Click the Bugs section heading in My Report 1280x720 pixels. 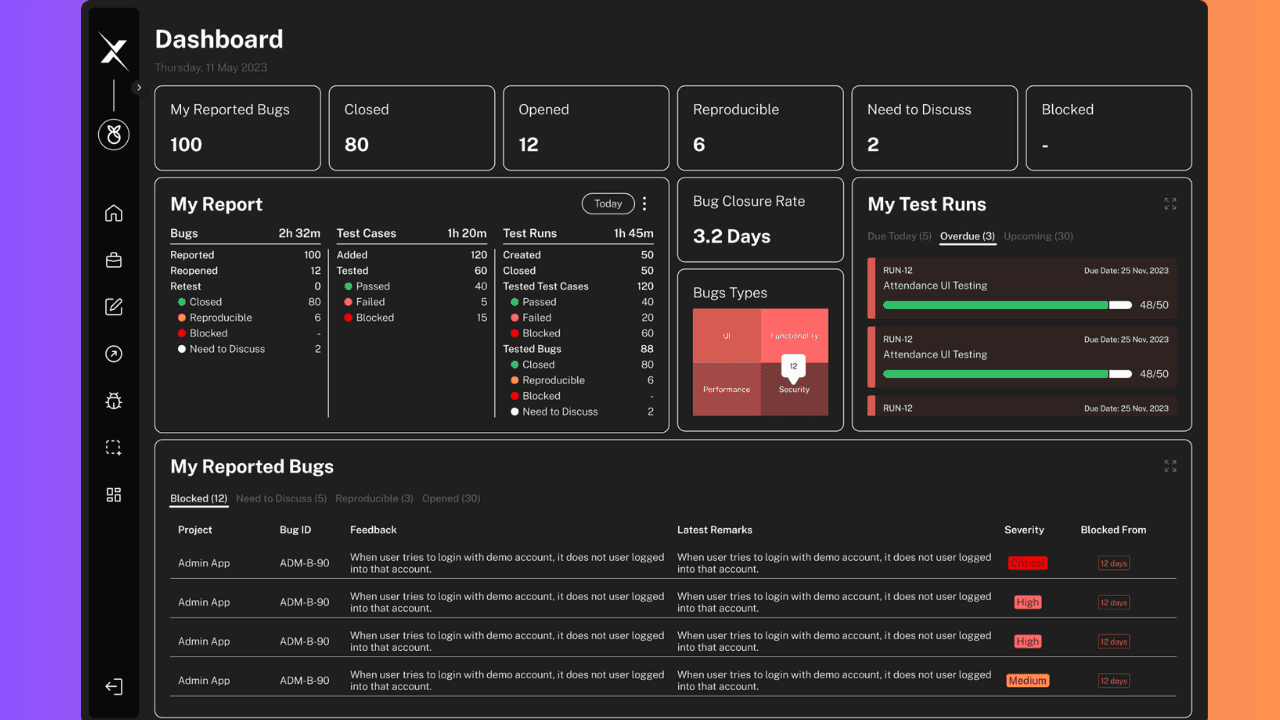pyautogui.click(x=184, y=233)
